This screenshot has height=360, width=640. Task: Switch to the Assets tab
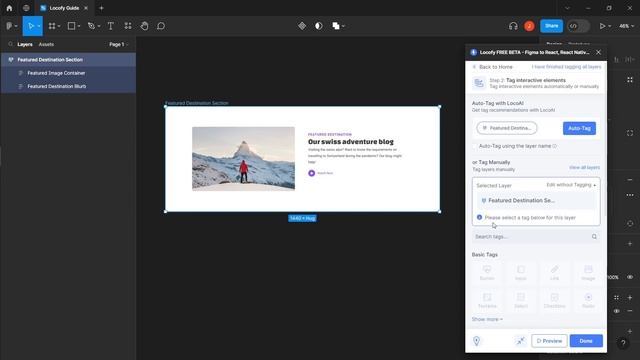point(46,44)
